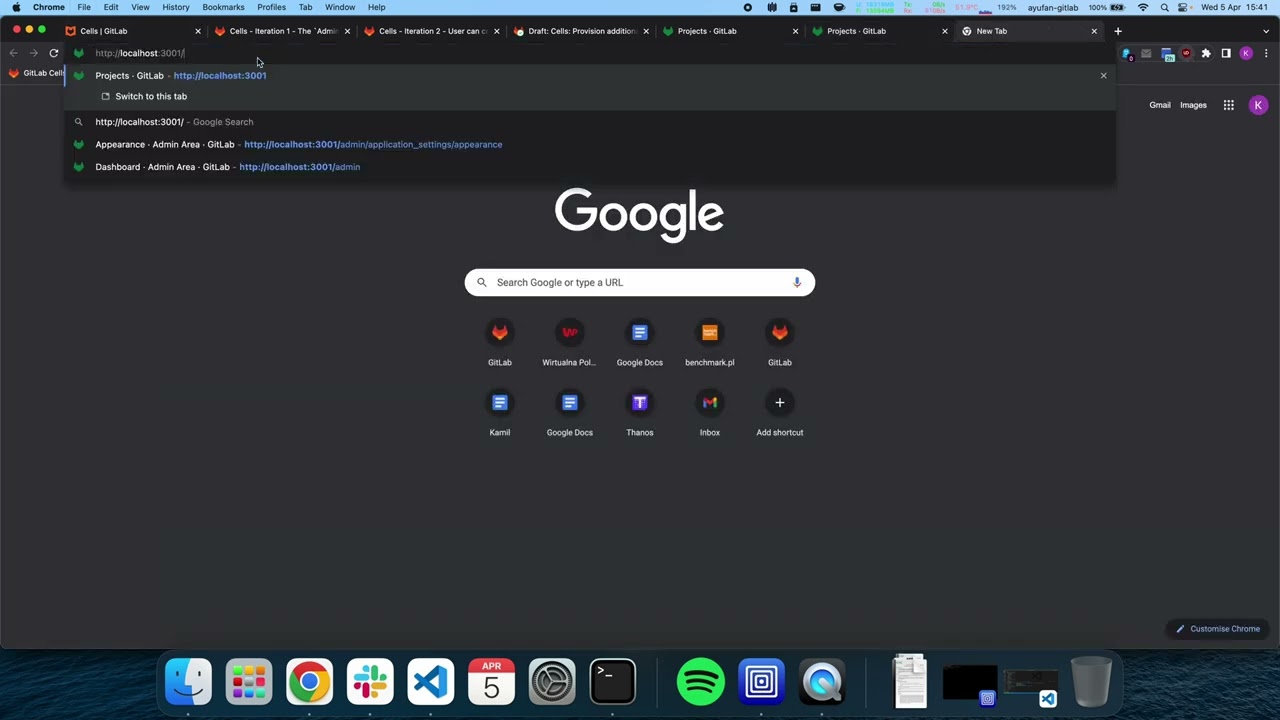The image size is (1280, 720).
Task: Open the Bookmarks menu
Action: click(x=223, y=7)
